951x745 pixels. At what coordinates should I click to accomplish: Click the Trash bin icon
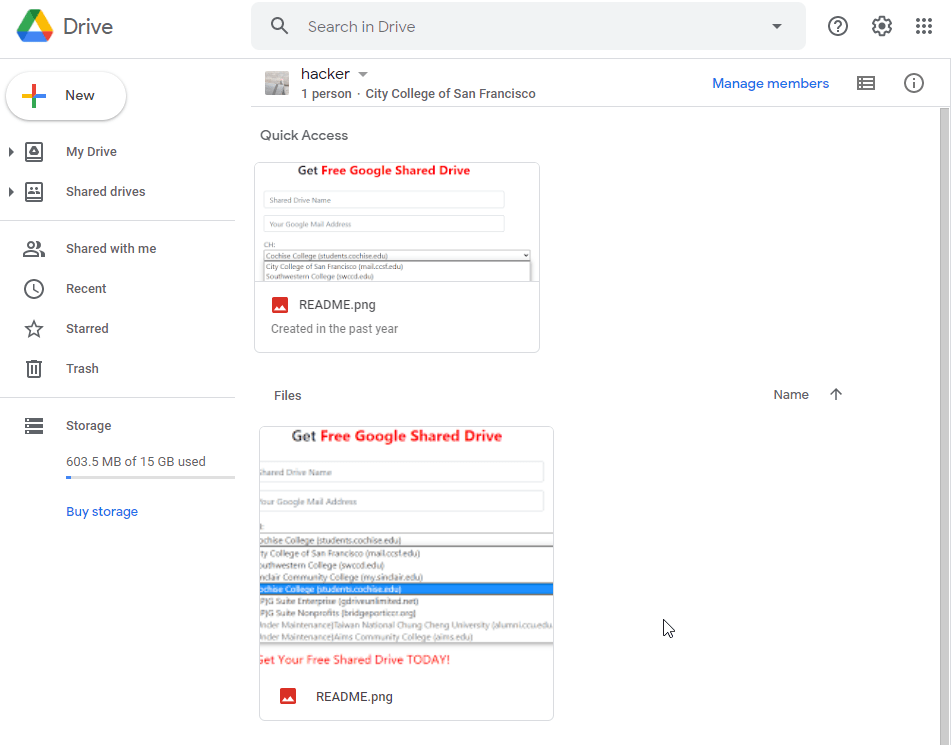pos(34,369)
